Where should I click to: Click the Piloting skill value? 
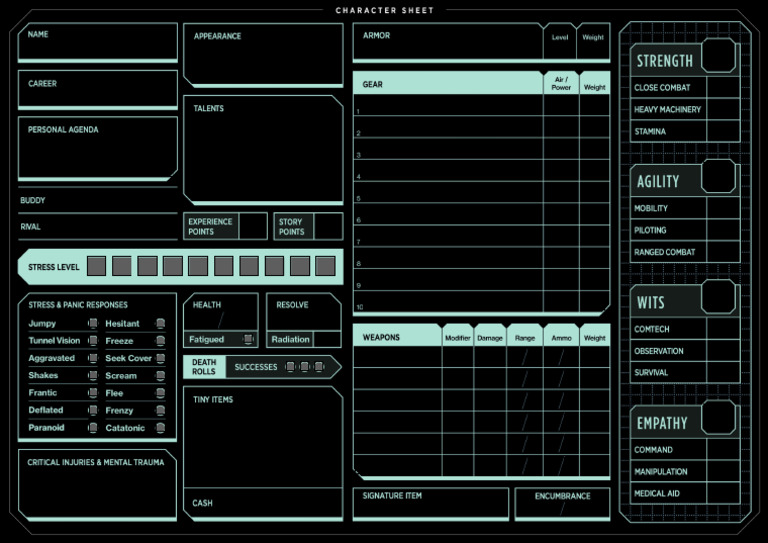723,230
